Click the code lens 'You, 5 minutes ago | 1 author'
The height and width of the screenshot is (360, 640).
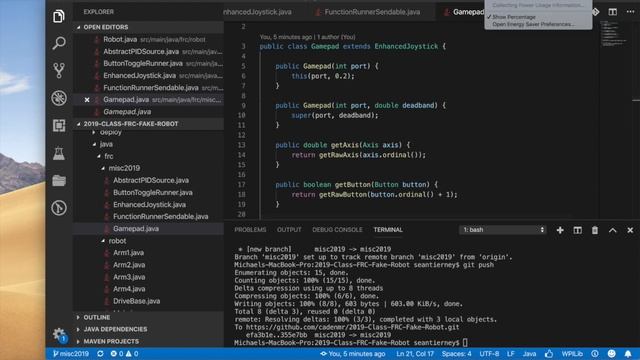pyautogui.click(x=307, y=37)
